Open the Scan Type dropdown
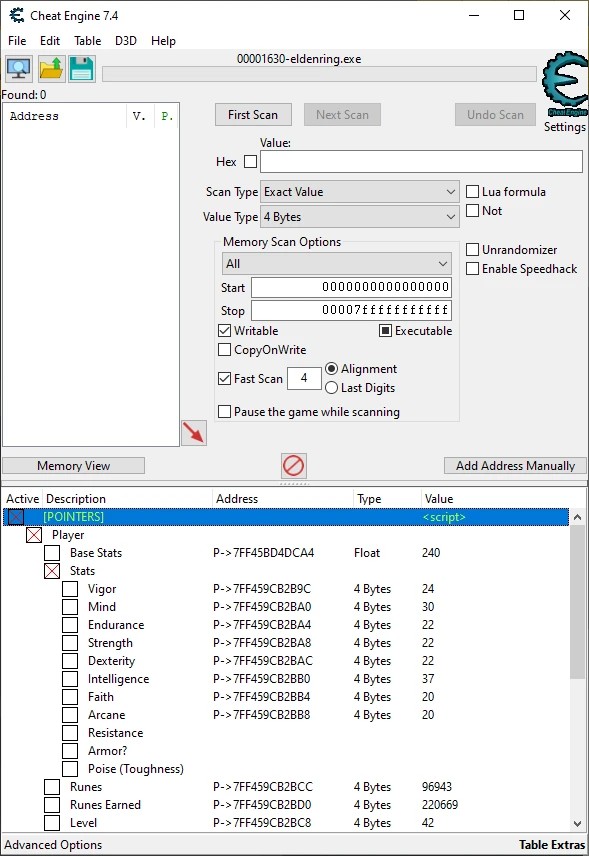589x856 pixels. pos(360,192)
